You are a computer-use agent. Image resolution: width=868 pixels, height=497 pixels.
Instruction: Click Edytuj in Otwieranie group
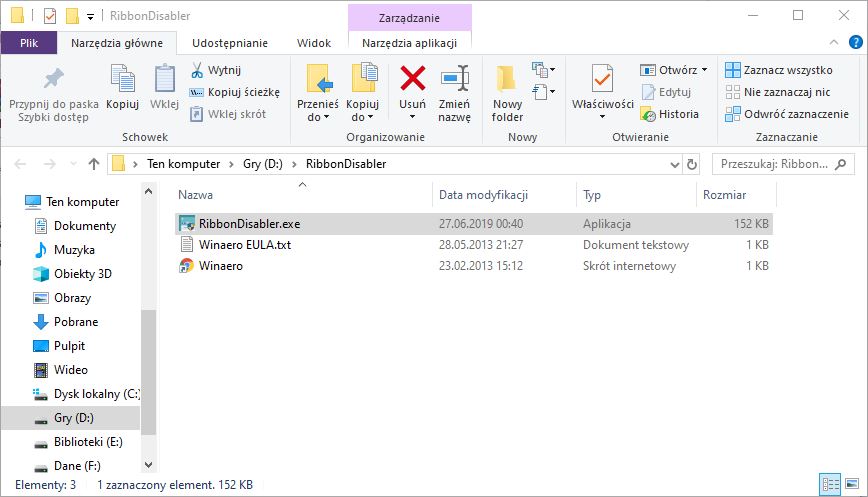[x=666, y=92]
